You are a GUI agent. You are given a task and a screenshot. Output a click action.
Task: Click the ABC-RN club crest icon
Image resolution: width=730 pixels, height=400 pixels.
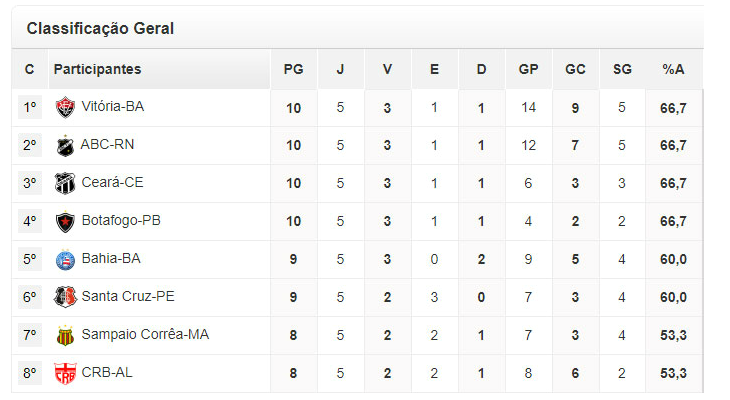65,145
